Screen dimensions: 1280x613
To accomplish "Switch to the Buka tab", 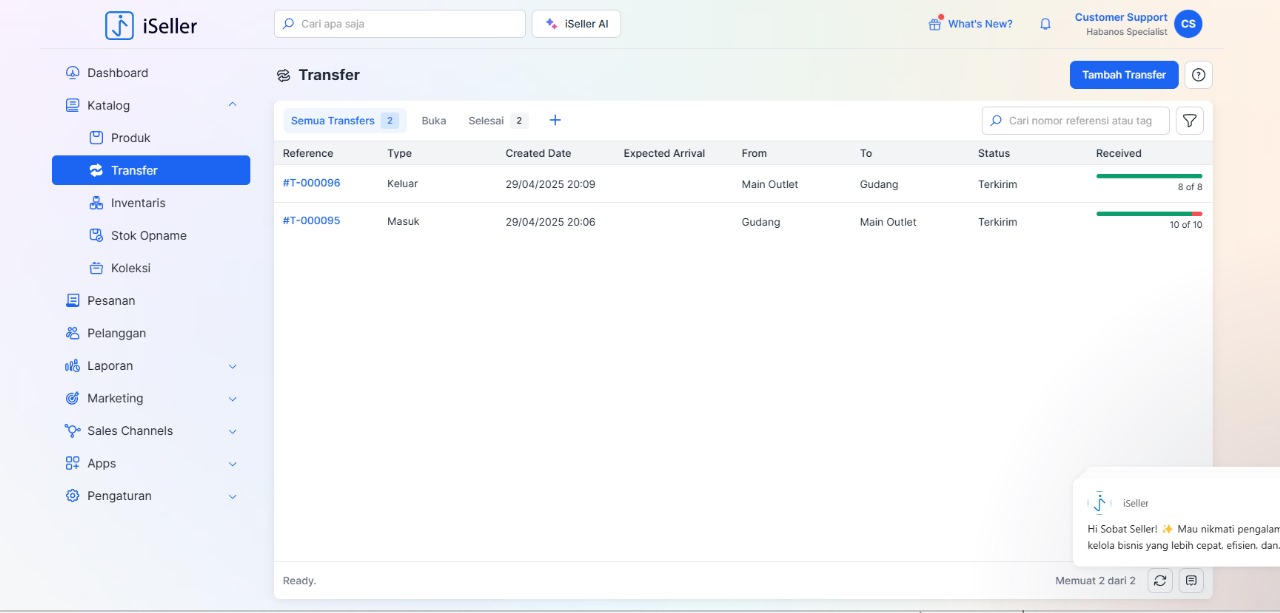I will [x=434, y=121].
